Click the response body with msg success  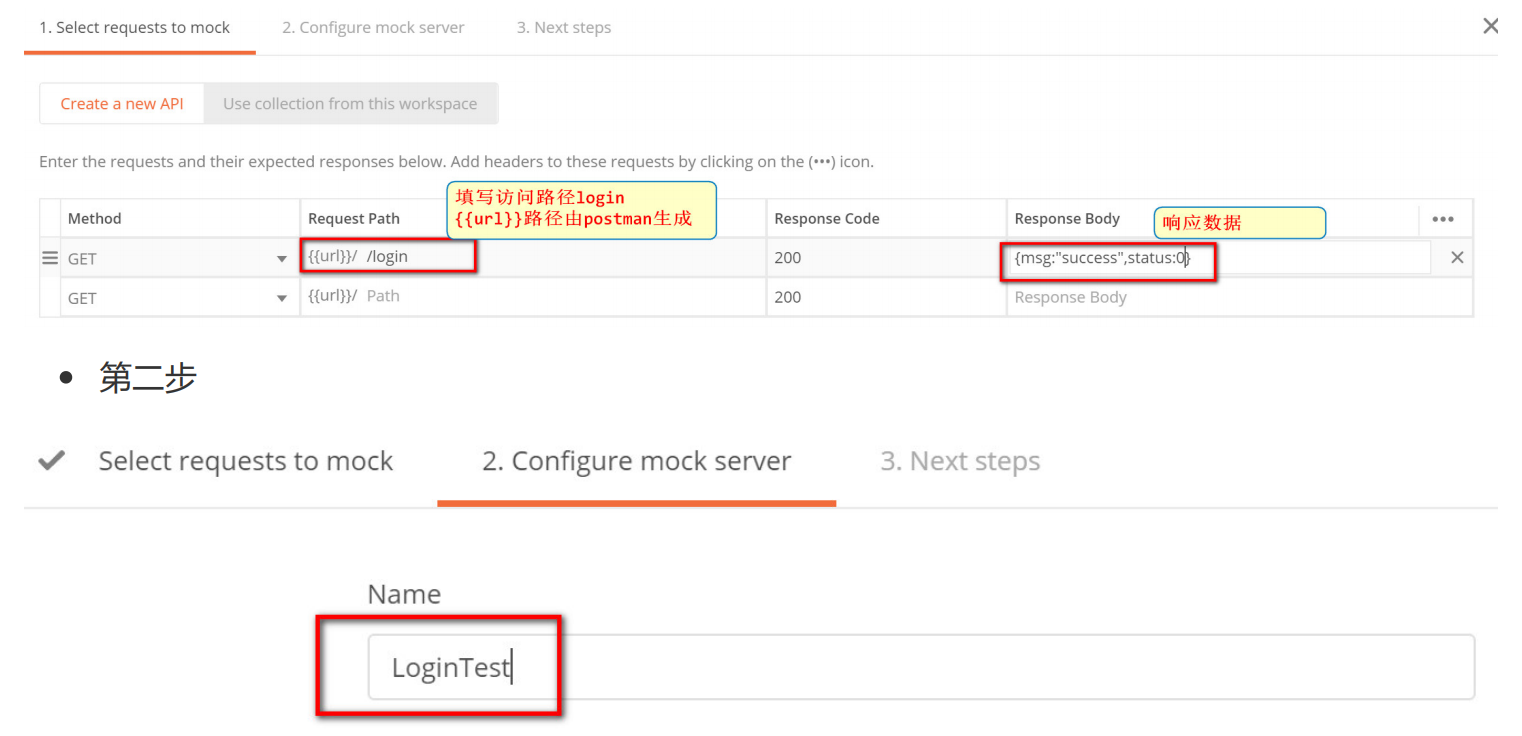pos(1220,258)
